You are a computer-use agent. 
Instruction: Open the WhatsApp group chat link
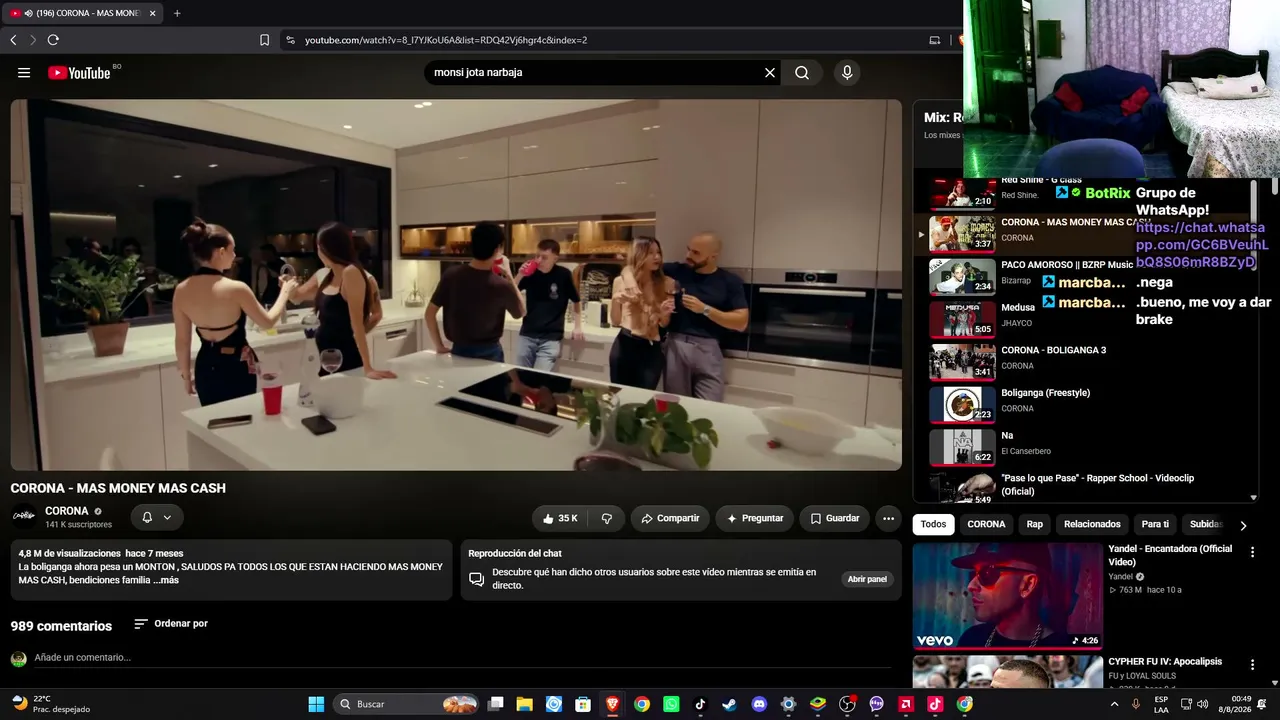[x=1202, y=245]
